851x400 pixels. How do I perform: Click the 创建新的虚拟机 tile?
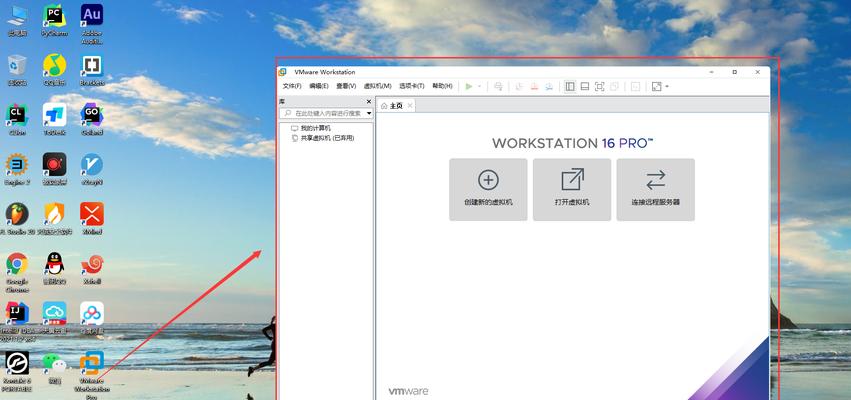click(x=488, y=189)
